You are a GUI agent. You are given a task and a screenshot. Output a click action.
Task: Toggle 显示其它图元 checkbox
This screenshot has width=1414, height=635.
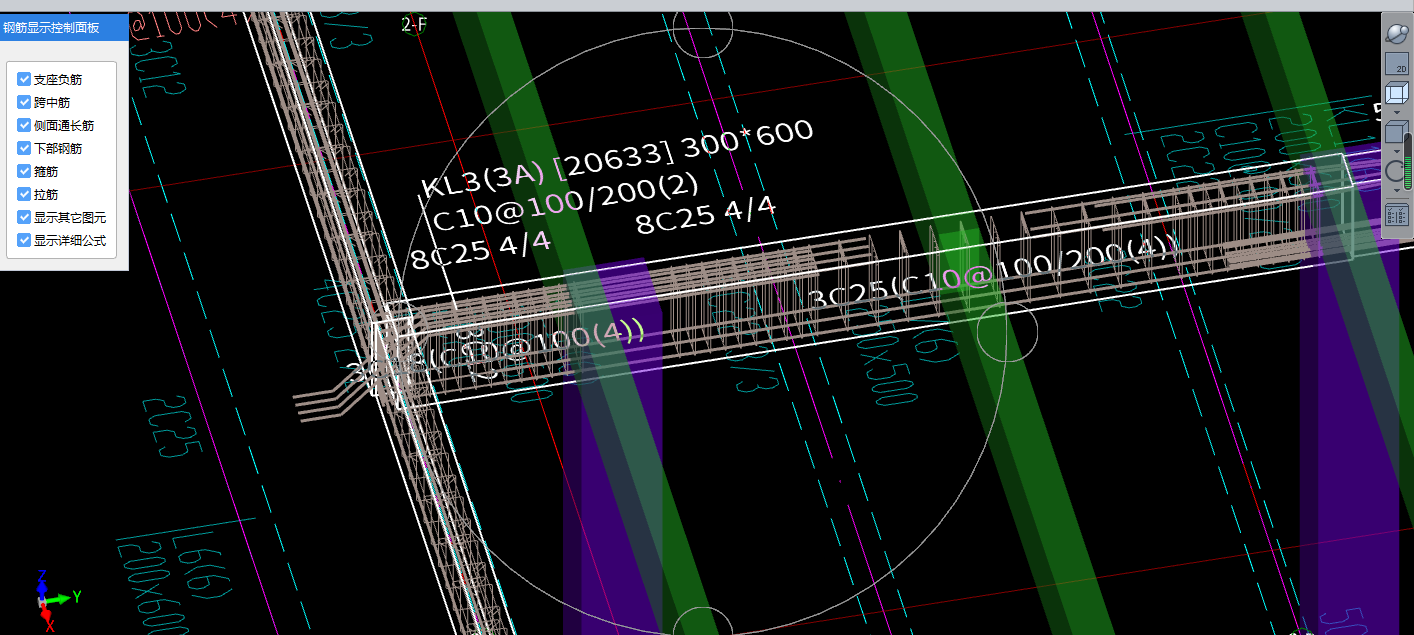(x=24, y=217)
